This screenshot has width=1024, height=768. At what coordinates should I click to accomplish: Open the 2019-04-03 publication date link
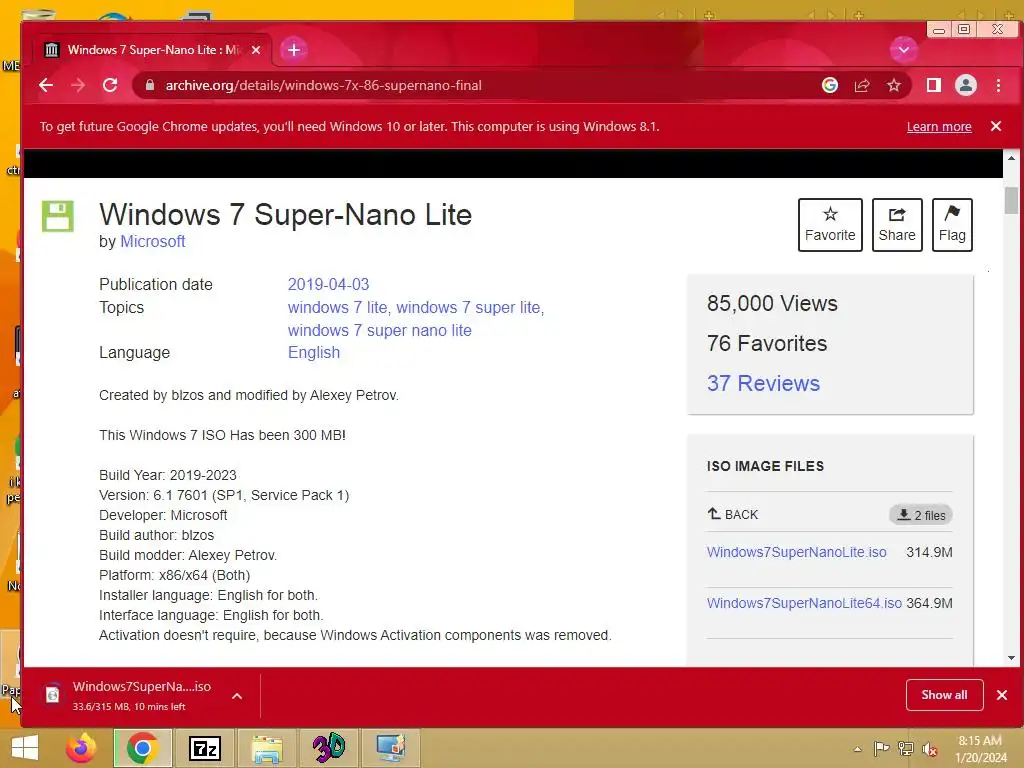(328, 285)
